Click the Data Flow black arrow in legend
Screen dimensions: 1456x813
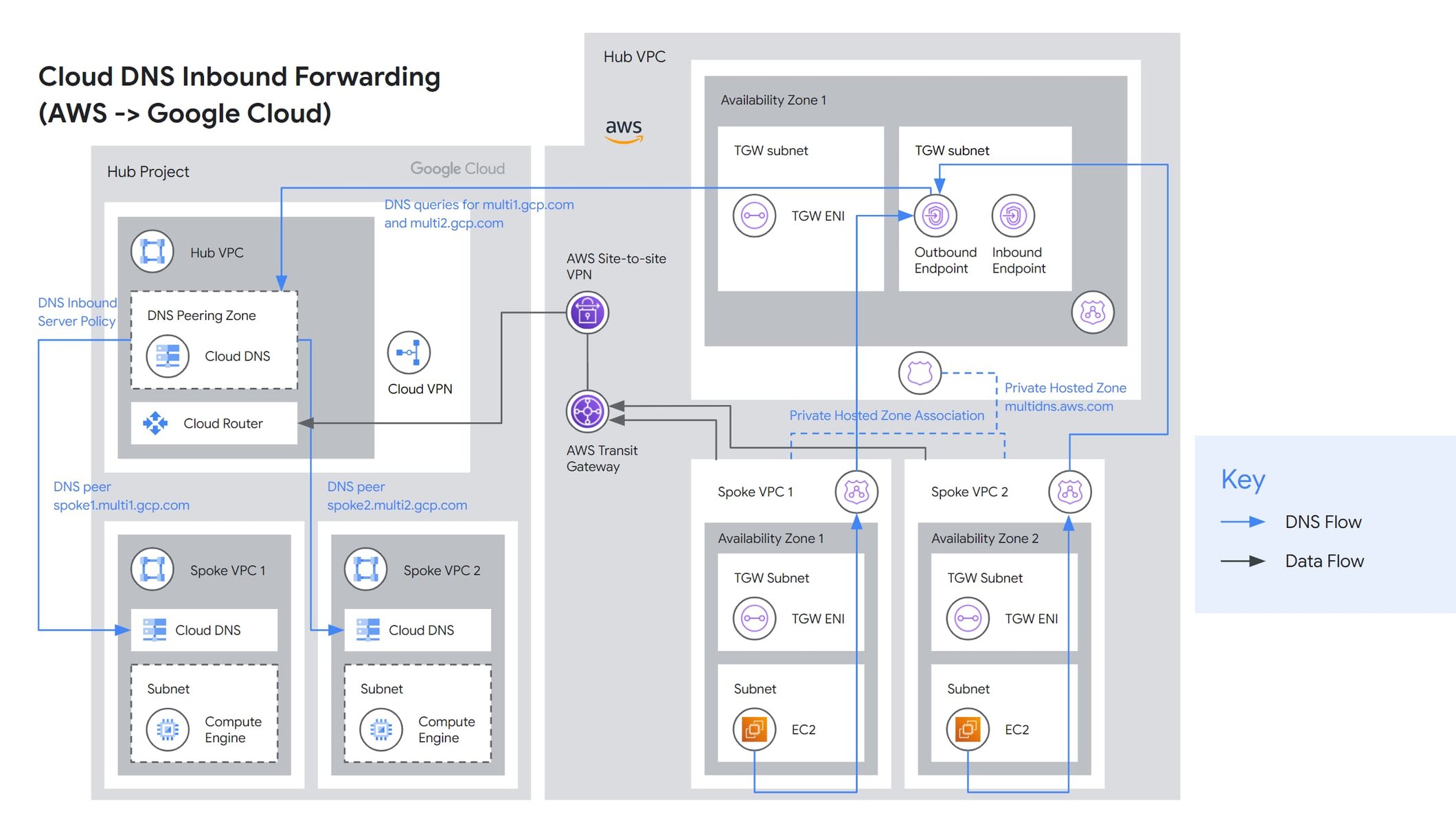coord(1243,561)
